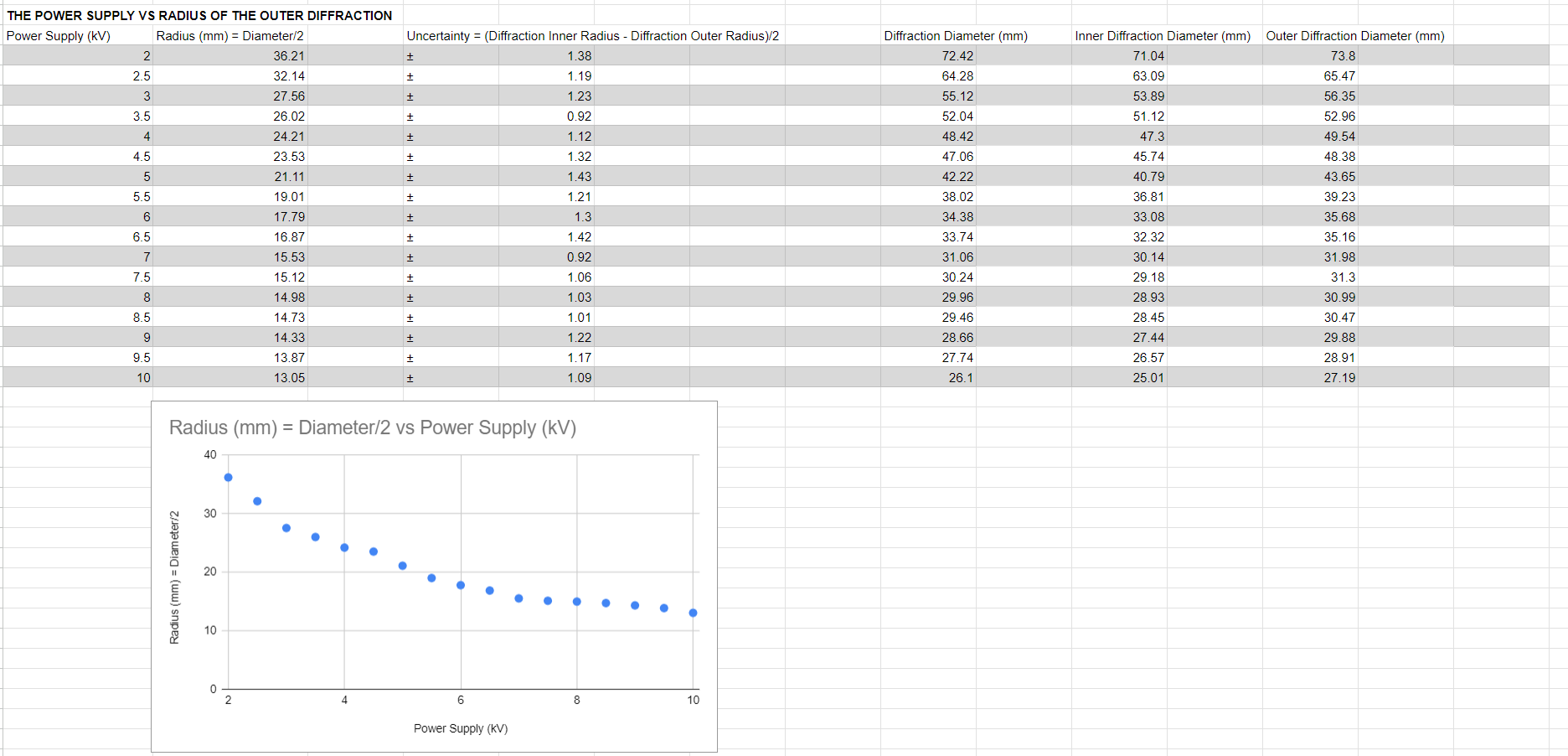Viewport: 1568px width, 756px height.
Task: Click the chart data point at 6 kV
Action: point(461,585)
